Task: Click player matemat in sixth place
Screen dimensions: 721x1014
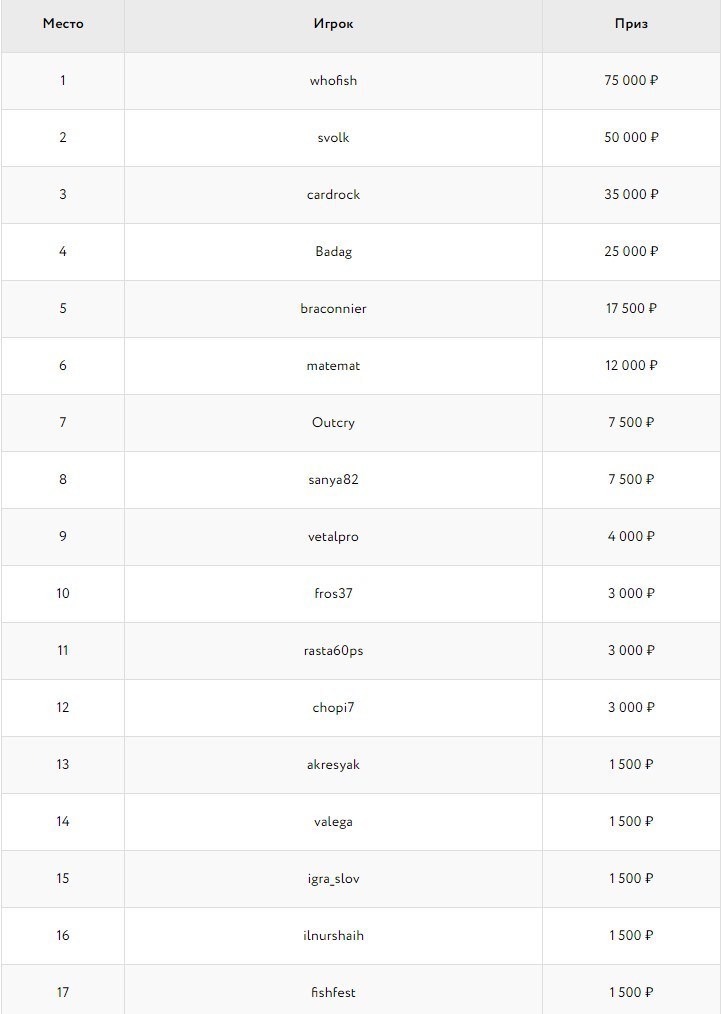Action: coord(333,366)
